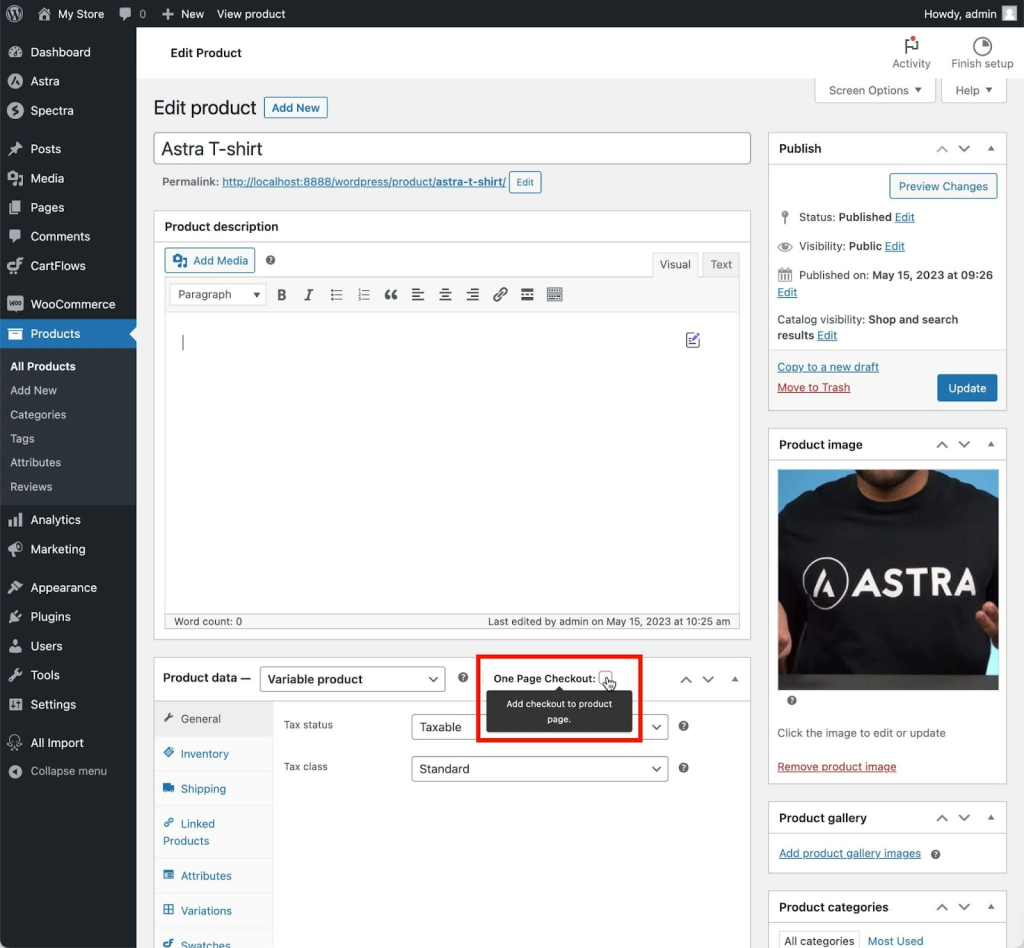Click Copy to a new draft link
The width and height of the screenshot is (1024, 948).
click(827, 367)
